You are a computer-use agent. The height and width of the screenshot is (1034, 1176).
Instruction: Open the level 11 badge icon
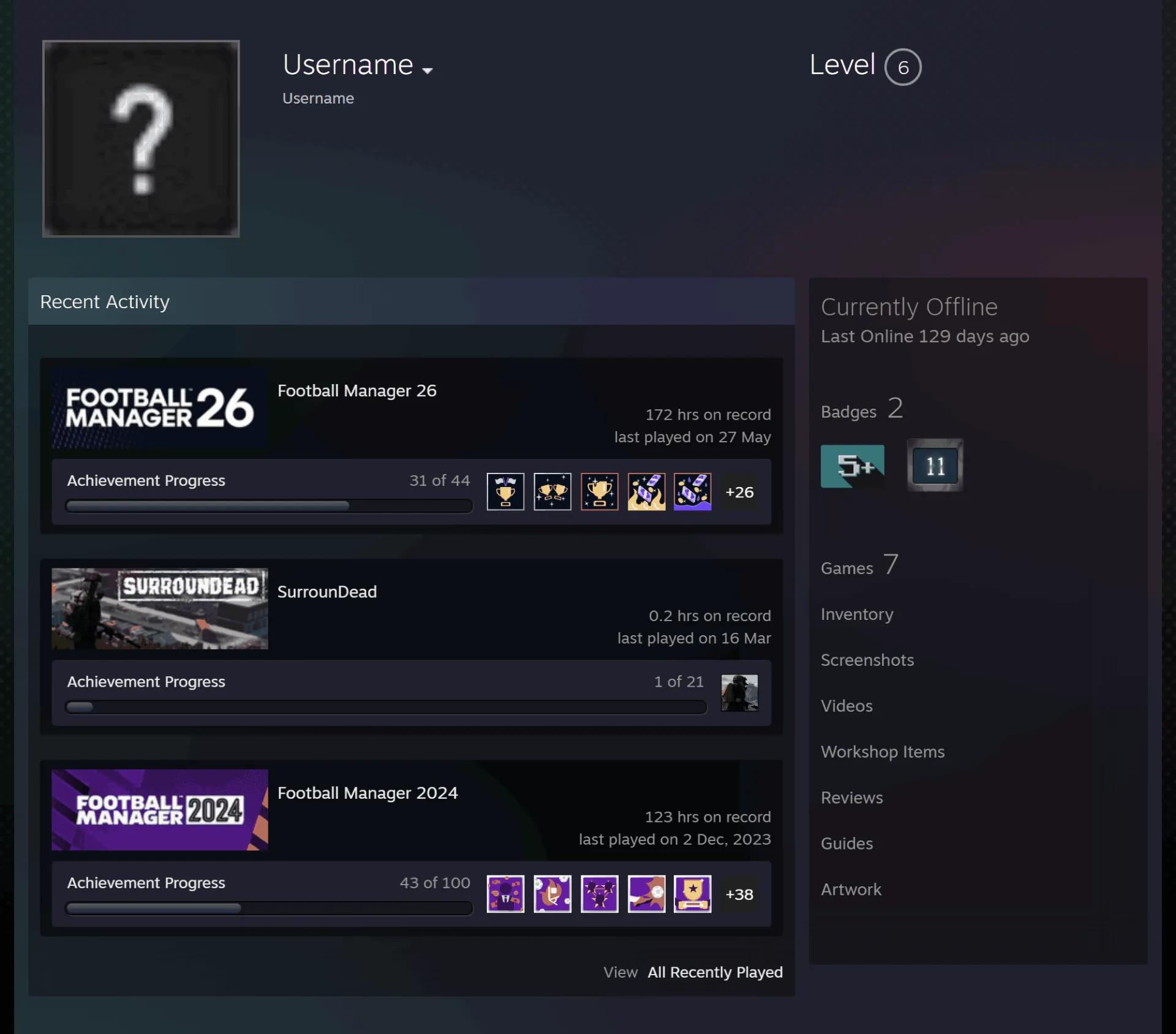click(x=935, y=466)
